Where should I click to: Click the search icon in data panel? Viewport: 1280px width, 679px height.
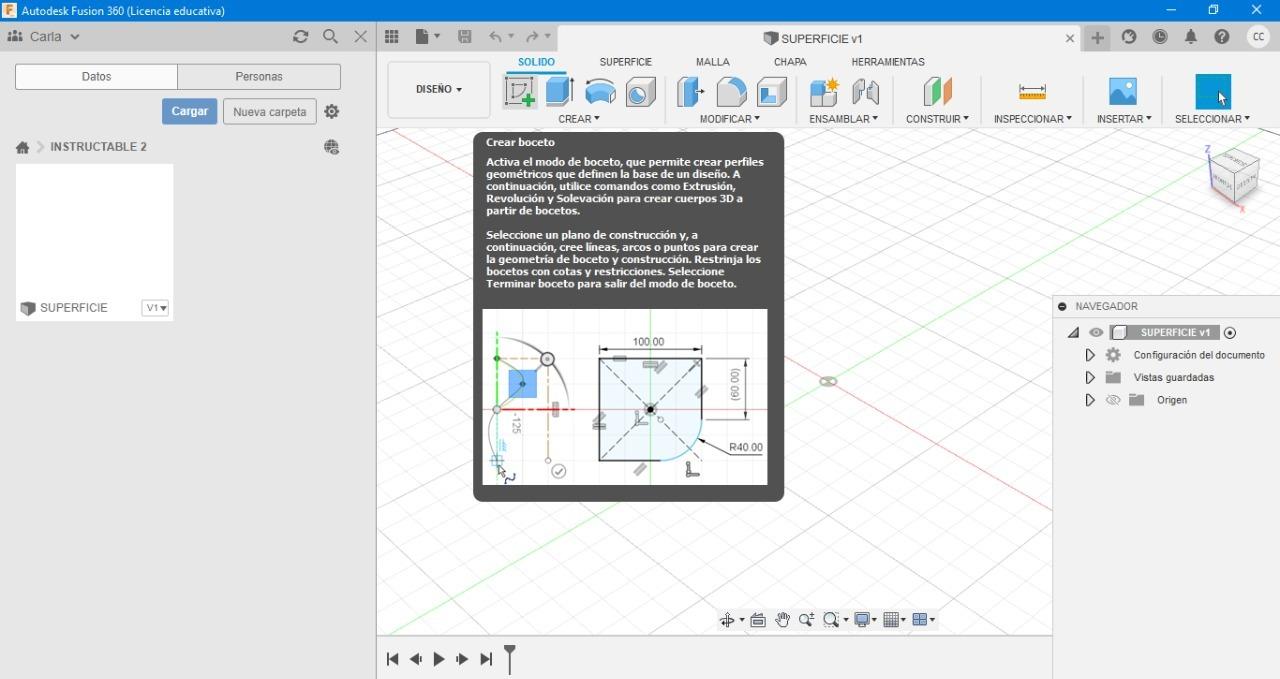[x=331, y=36]
